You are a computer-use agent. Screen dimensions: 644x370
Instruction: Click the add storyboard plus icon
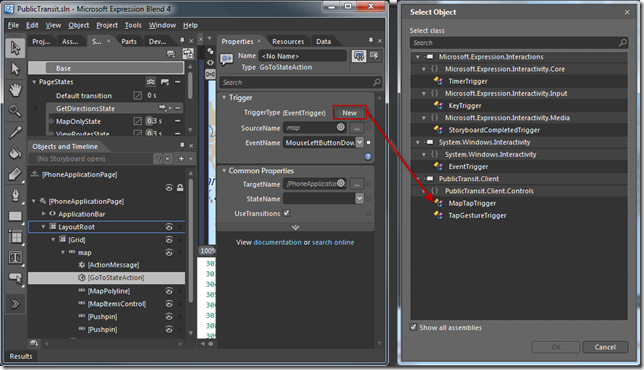tap(181, 159)
